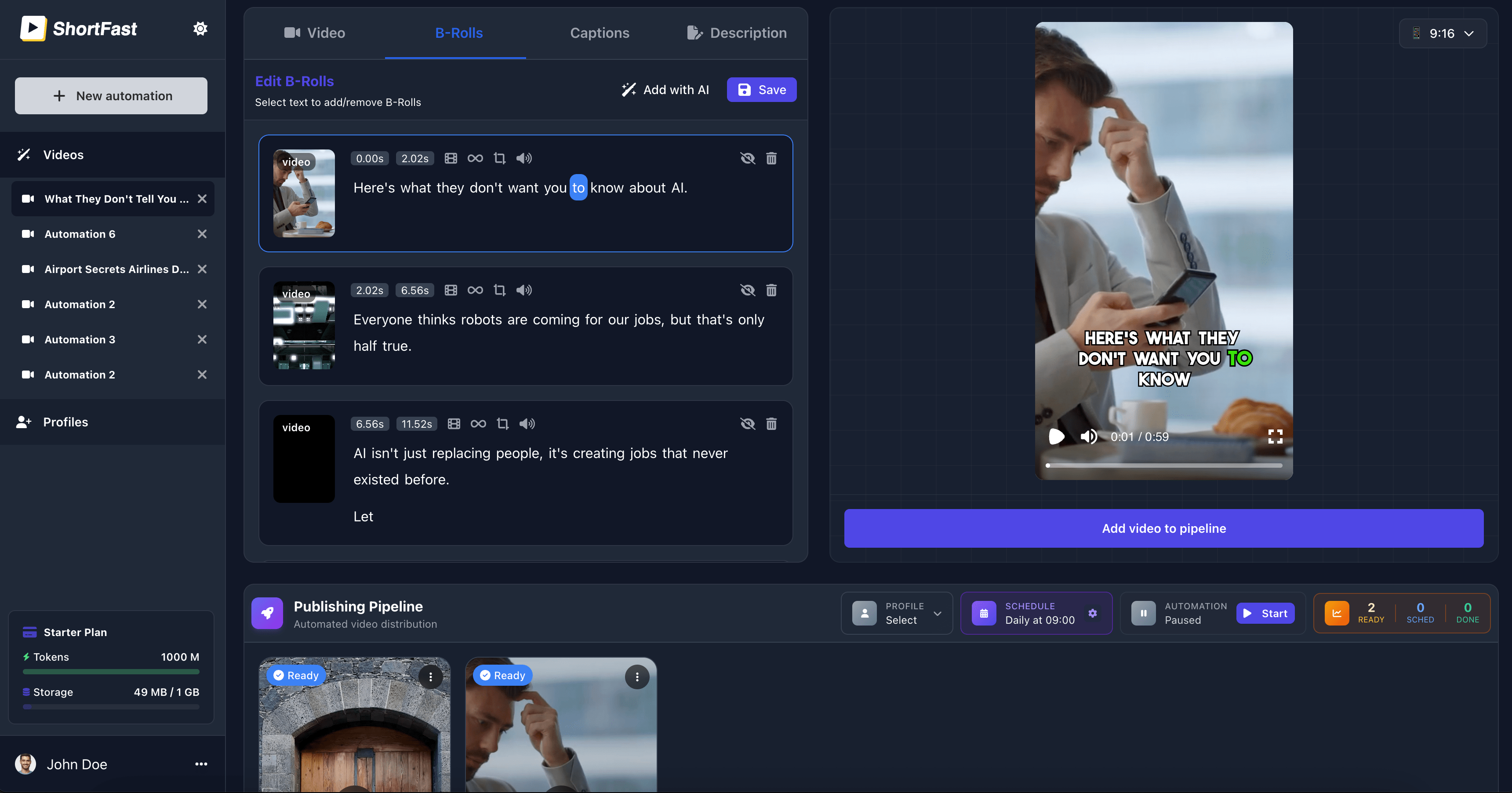Screen dimensions: 1512x793
Task: Open the film strip icon on first B-Roll
Action: pyautogui.click(x=451, y=158)
